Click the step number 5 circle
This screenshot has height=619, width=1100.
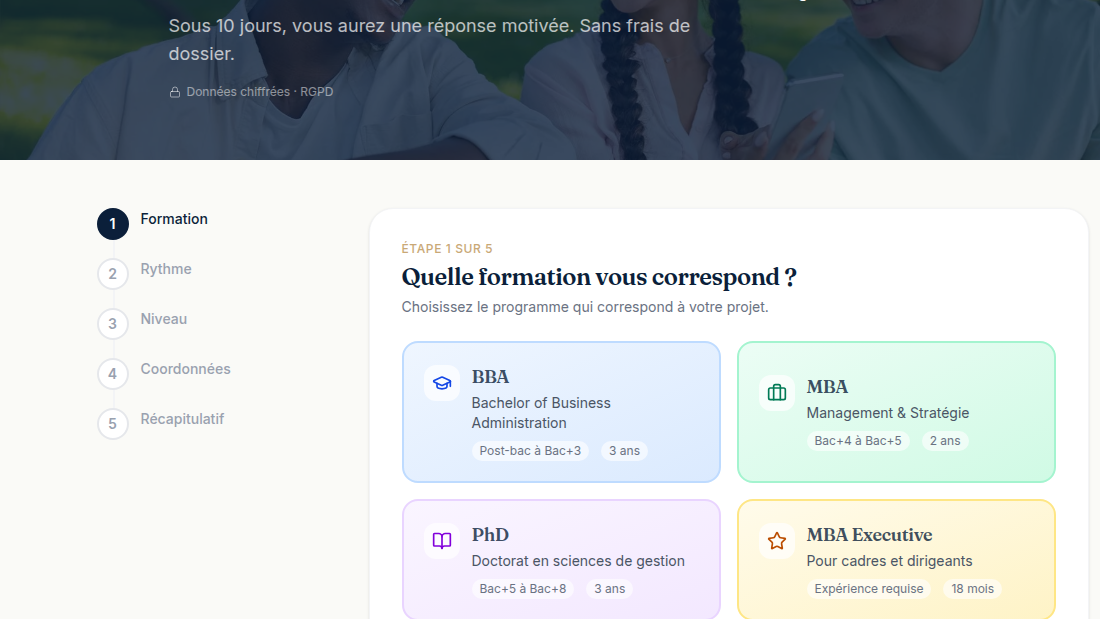point(113,424)
